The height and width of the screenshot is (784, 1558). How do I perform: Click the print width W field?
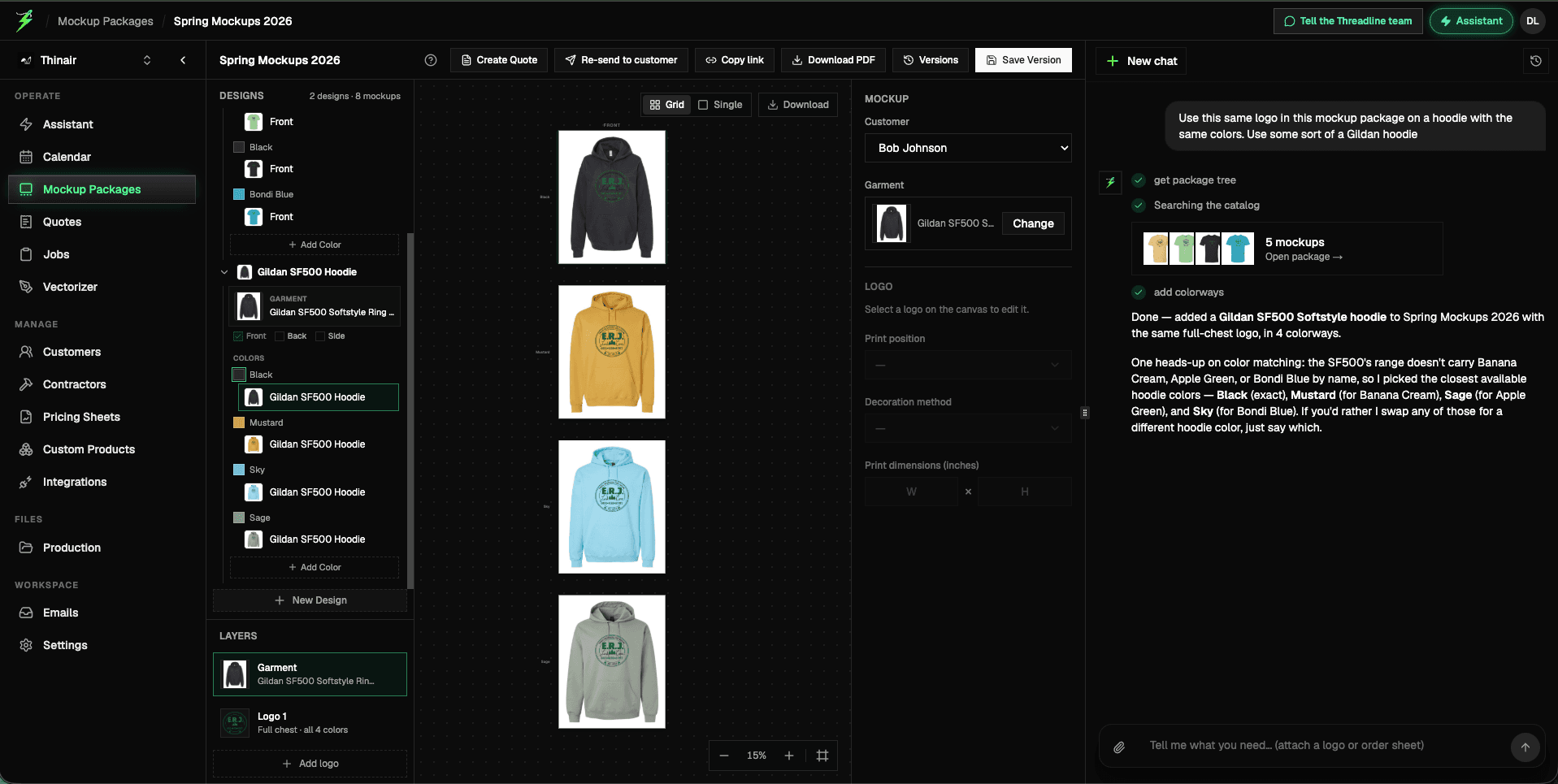(x=911, y=492)
